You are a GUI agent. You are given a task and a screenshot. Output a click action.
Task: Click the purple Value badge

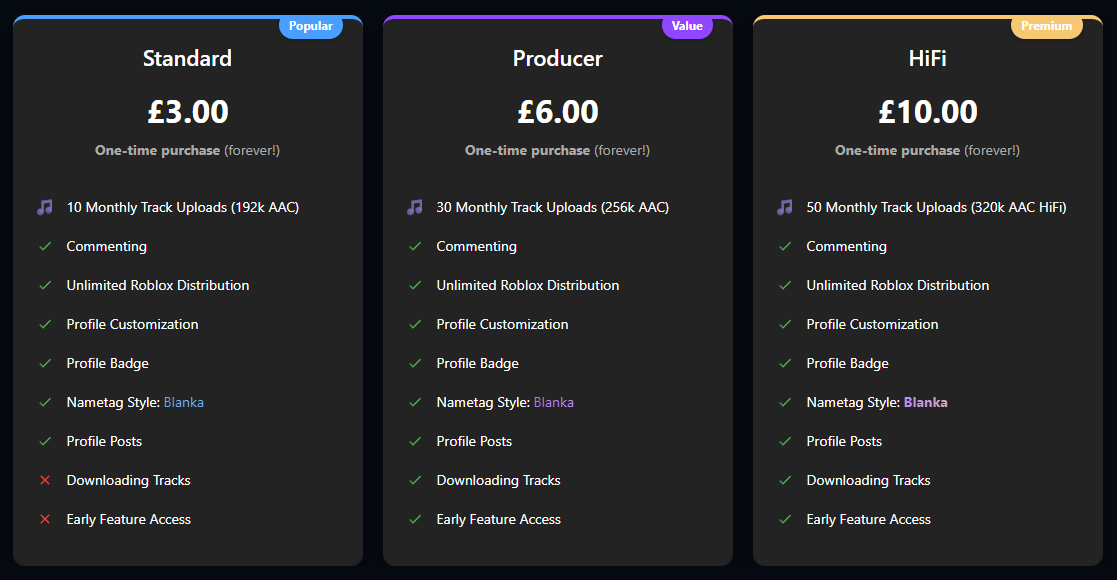point(687,27)
